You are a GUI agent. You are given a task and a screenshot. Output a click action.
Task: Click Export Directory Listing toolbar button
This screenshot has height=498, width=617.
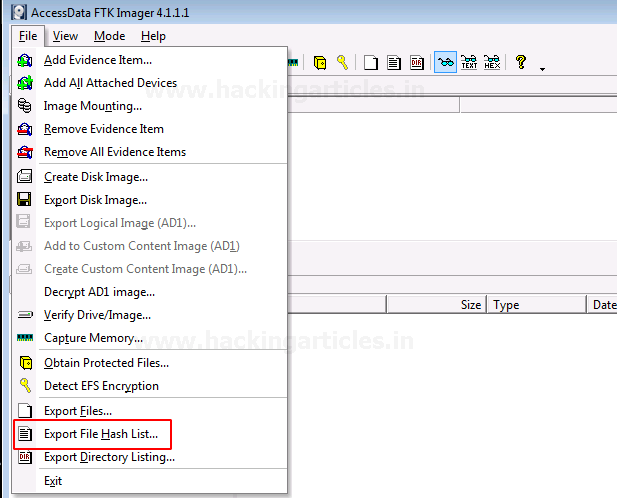point(417,63)
